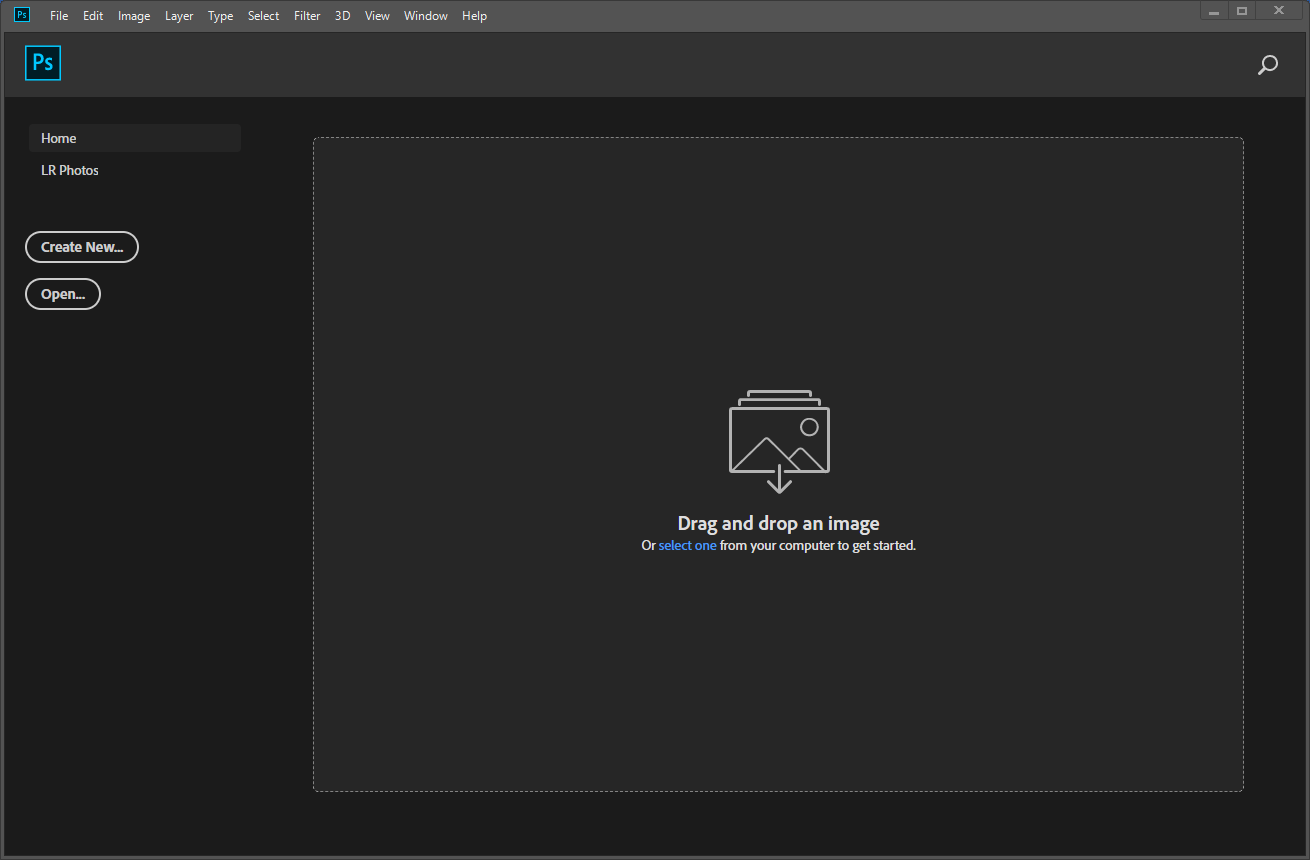The height and width of the screenshot is (860, 1310).
Task: Click the image placeholder icon
Action: pyautogui.click(x=779, y=440)
